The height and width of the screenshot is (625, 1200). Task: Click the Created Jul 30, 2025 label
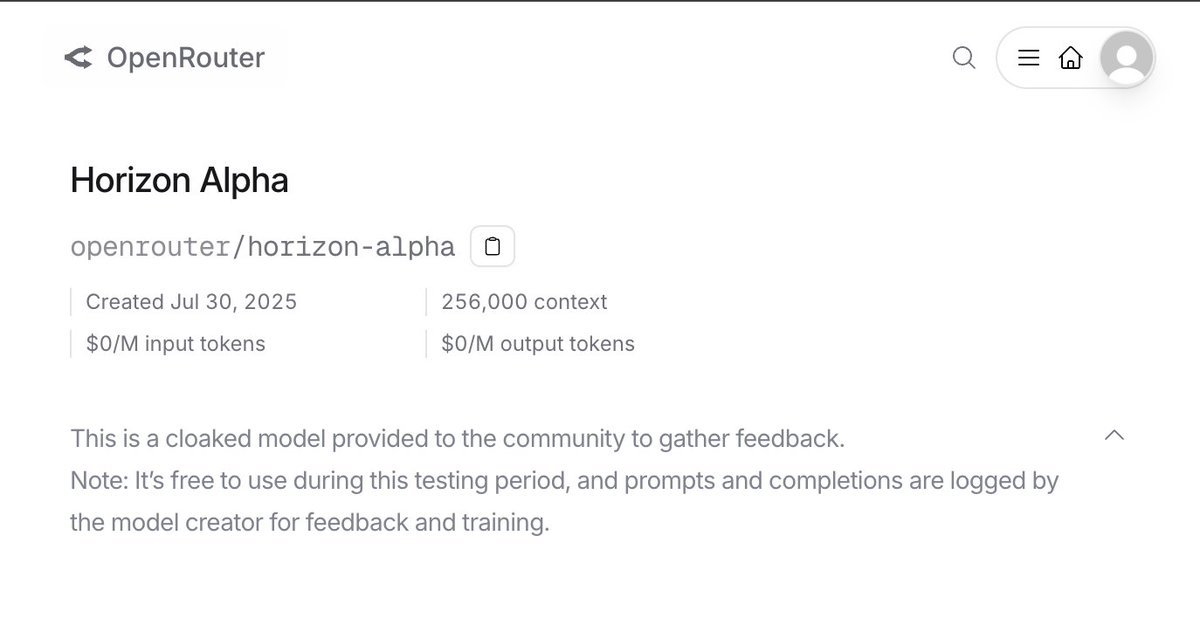click(191, 302)
